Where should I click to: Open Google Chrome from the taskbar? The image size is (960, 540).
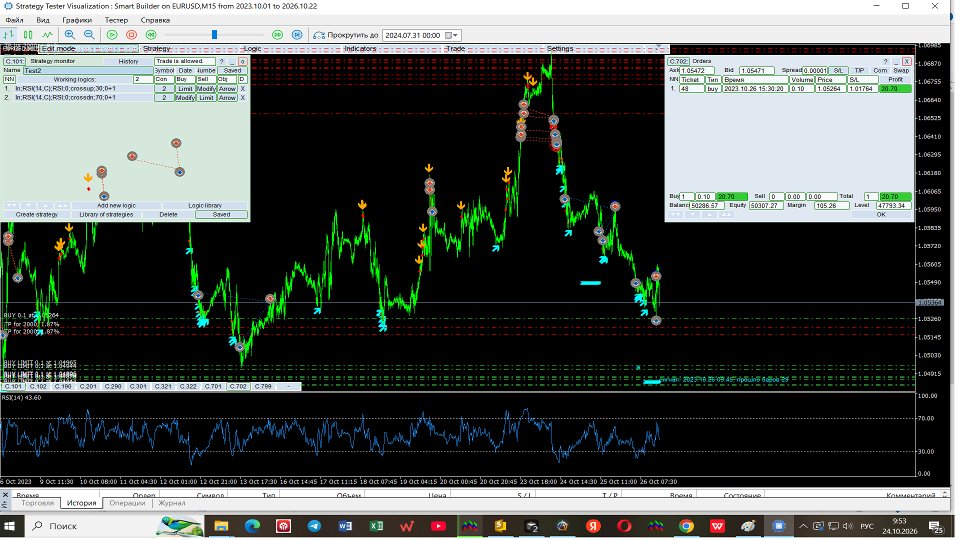[x=686, y=526]
